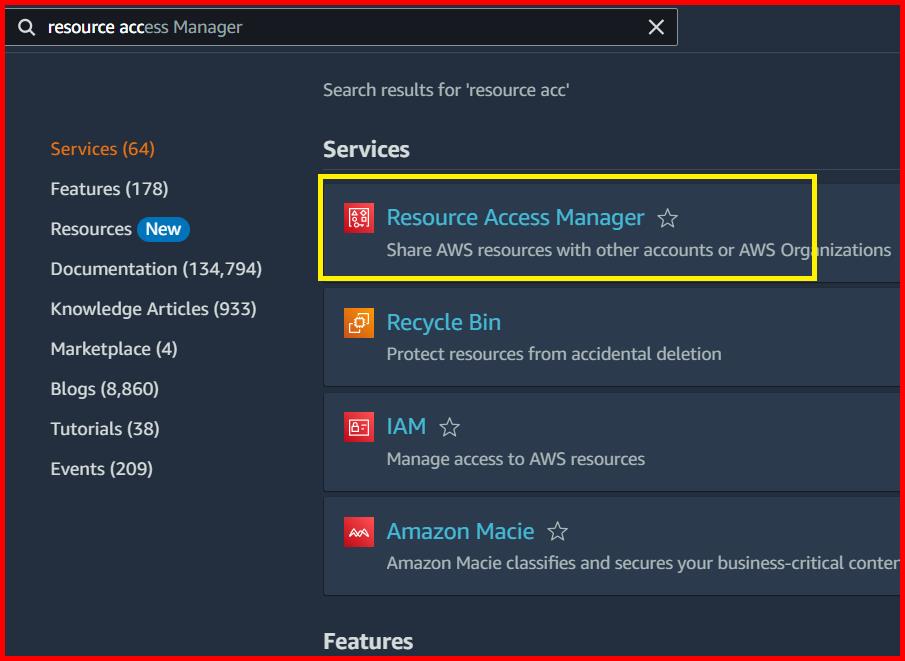This screenshot has width=905, height=661.
Task: Select Tutorials (38) in the sidebar
Action: point(105,428)
